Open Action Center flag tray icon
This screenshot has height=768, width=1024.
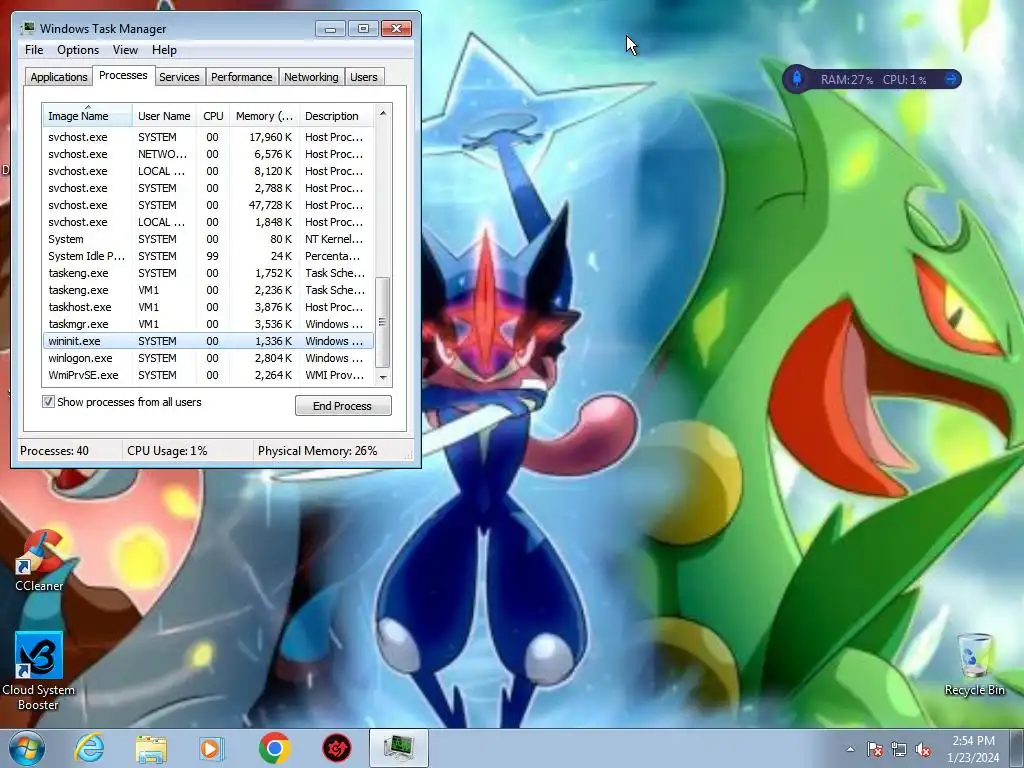(875, 749)
